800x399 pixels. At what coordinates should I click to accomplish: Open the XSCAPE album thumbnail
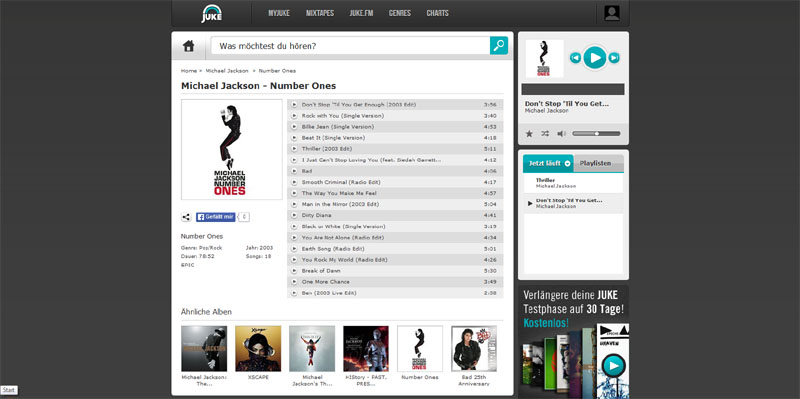pos(258,348)
